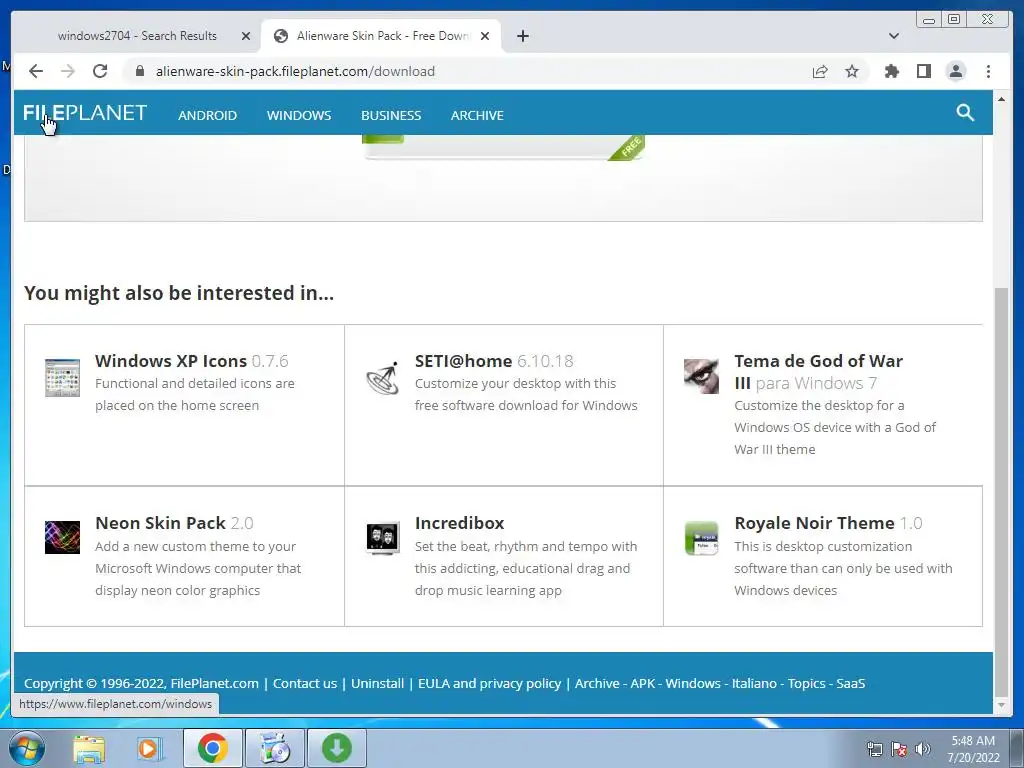Viewport: 1024px width, 768px height.
Task: Open Tema de God of War thumbnail
Action: [x=701, y=376]
